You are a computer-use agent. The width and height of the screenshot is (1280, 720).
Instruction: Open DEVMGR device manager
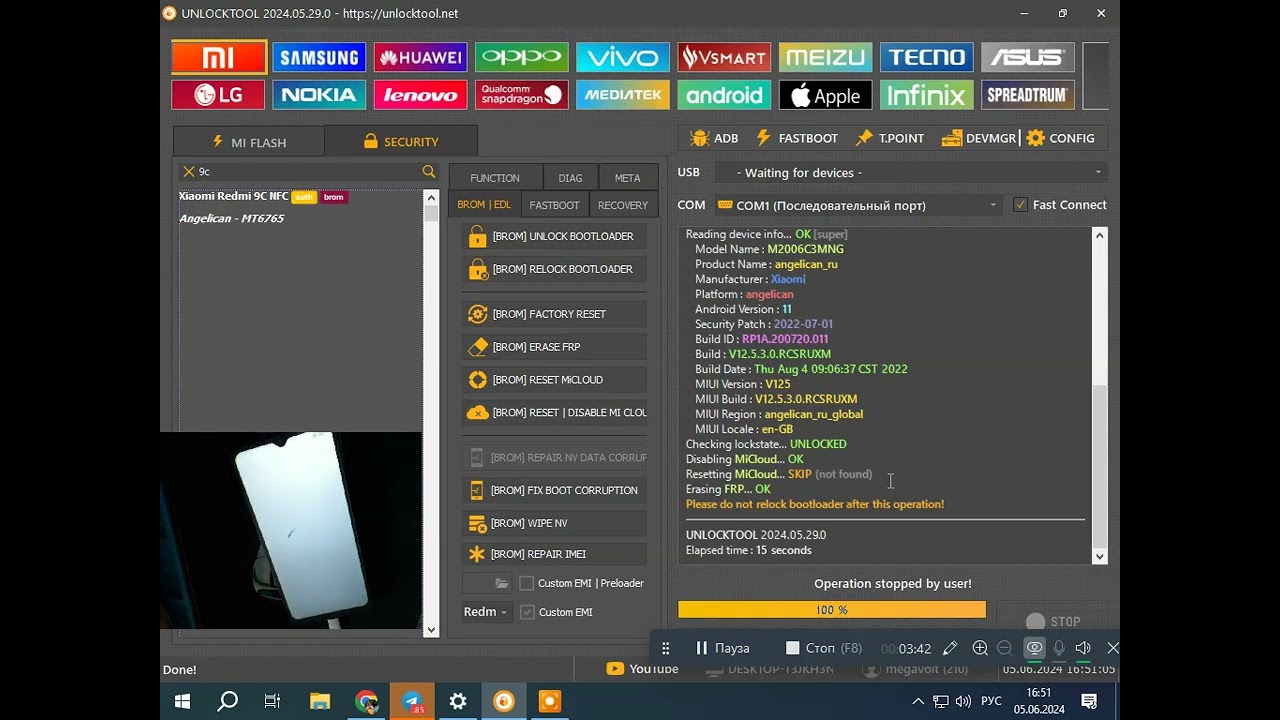point(978,138)
